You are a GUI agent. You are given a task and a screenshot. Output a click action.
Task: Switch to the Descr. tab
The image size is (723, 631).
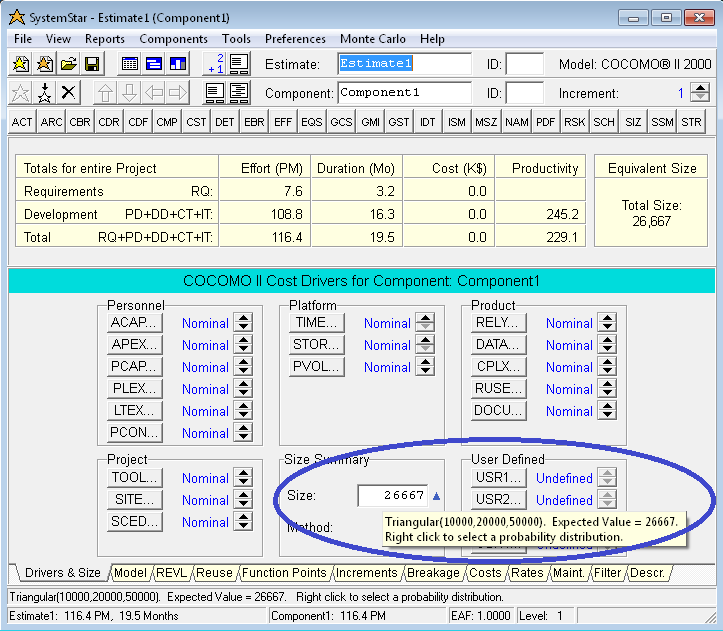click(647, 573)
